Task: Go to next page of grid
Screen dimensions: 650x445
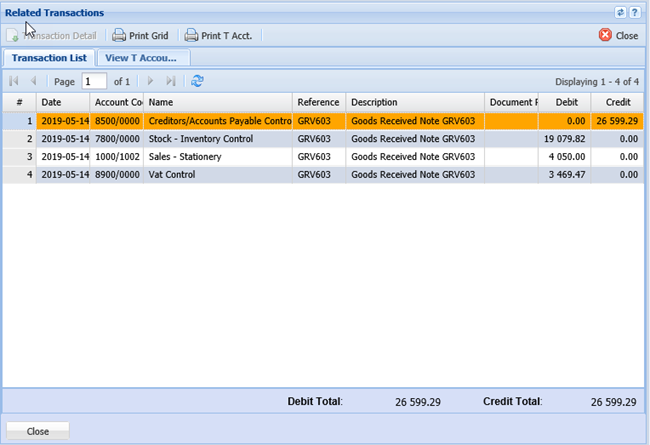Action: [151, 81]
